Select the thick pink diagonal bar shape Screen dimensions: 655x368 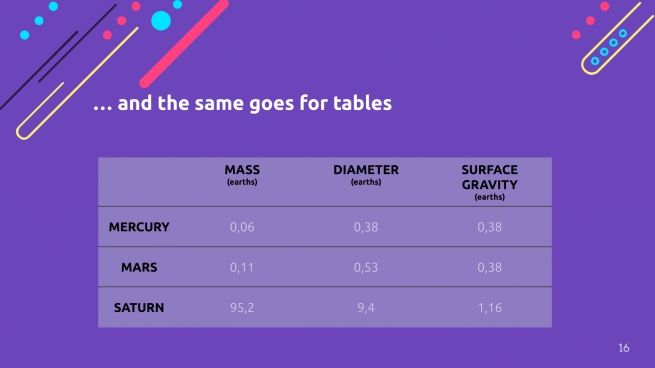[184, 43]
